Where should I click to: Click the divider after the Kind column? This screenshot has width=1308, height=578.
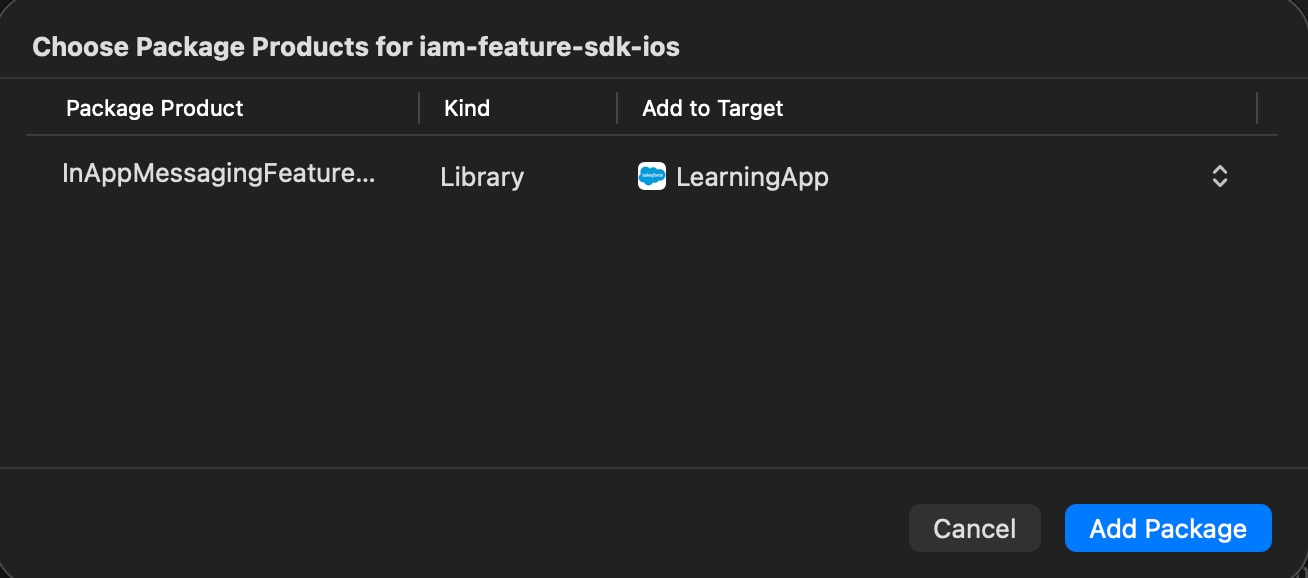[616, 108]
